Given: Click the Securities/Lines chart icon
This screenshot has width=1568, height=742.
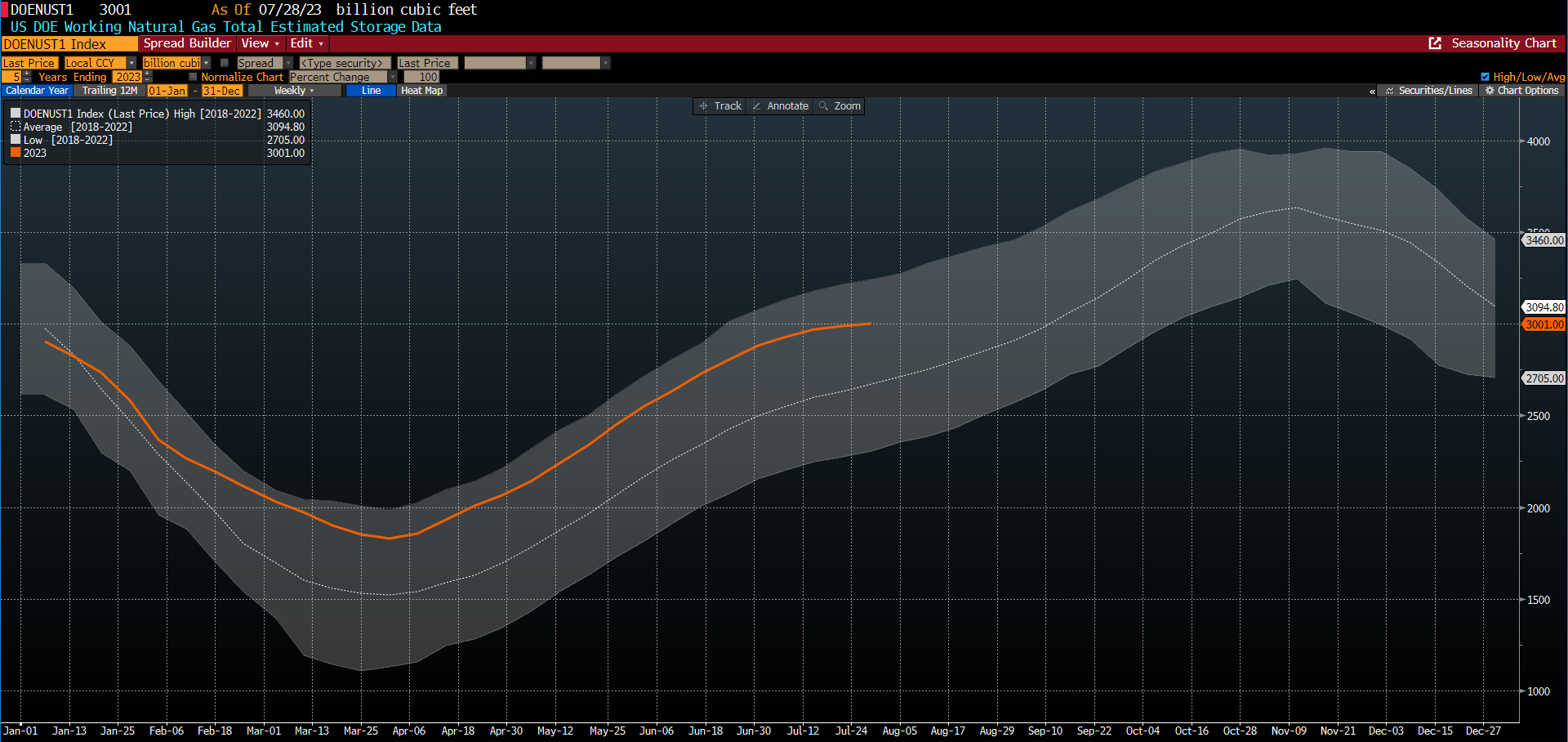Looking at the screenshot, I should point(1390,91).
